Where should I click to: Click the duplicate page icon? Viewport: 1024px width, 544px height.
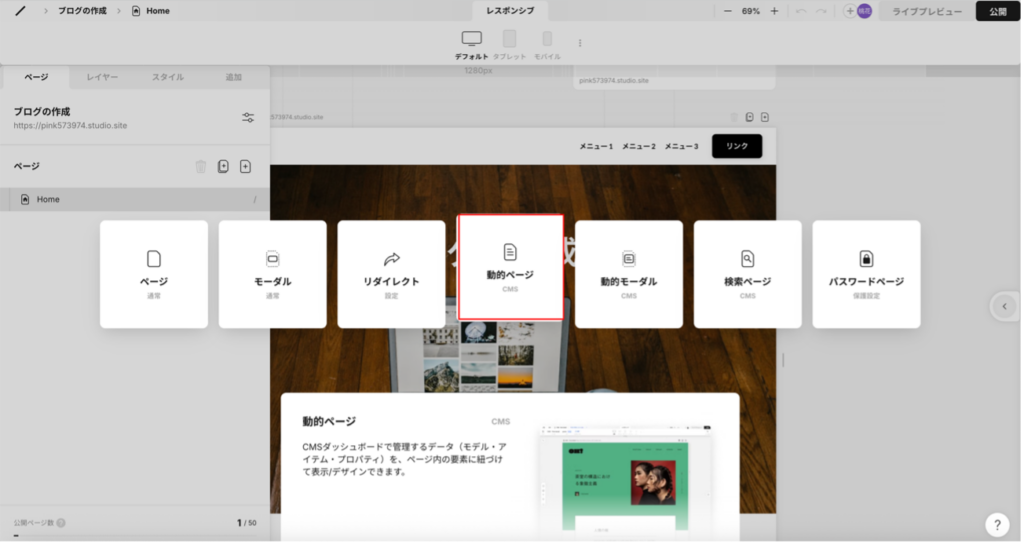point(223,167)
